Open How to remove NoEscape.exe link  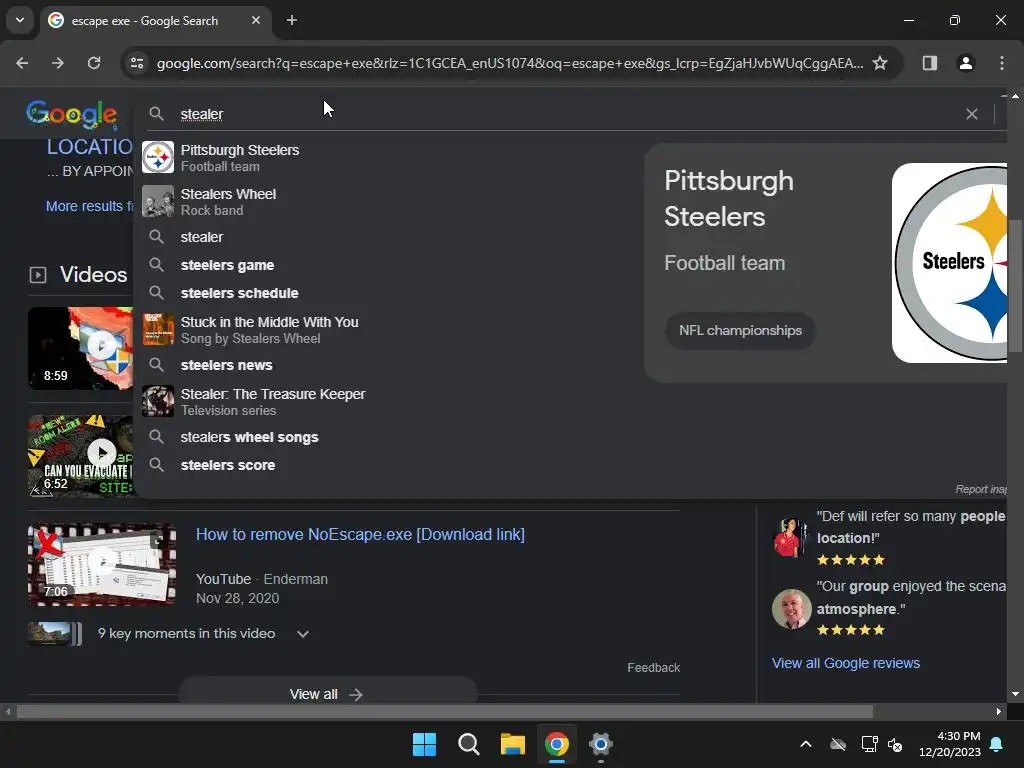pyautogui.click(x=360, y=534)
